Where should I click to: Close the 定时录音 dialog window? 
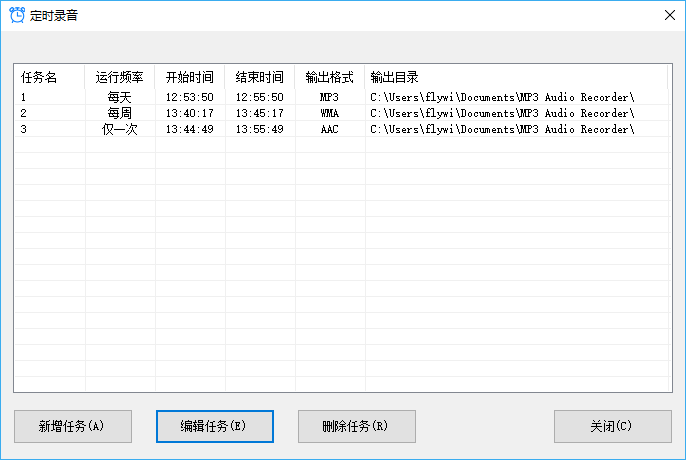click(669, 15)
